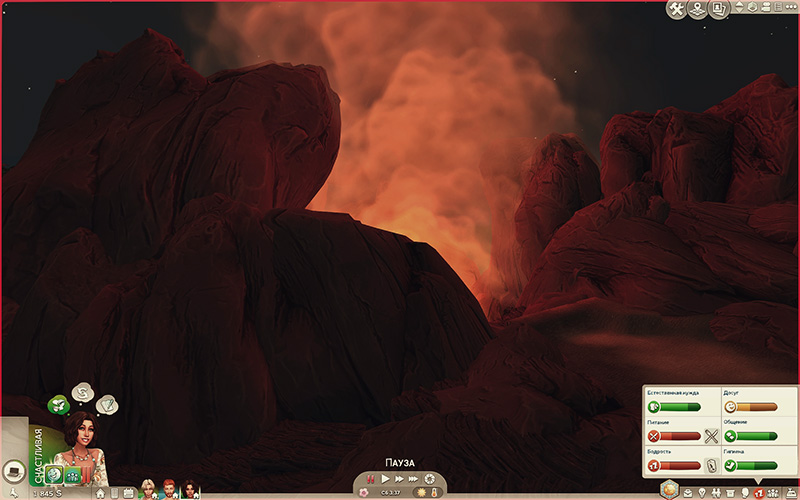Screen dimensions: 800x500
Task: Open the Gallery photos icon
Action: pos(719,9)
